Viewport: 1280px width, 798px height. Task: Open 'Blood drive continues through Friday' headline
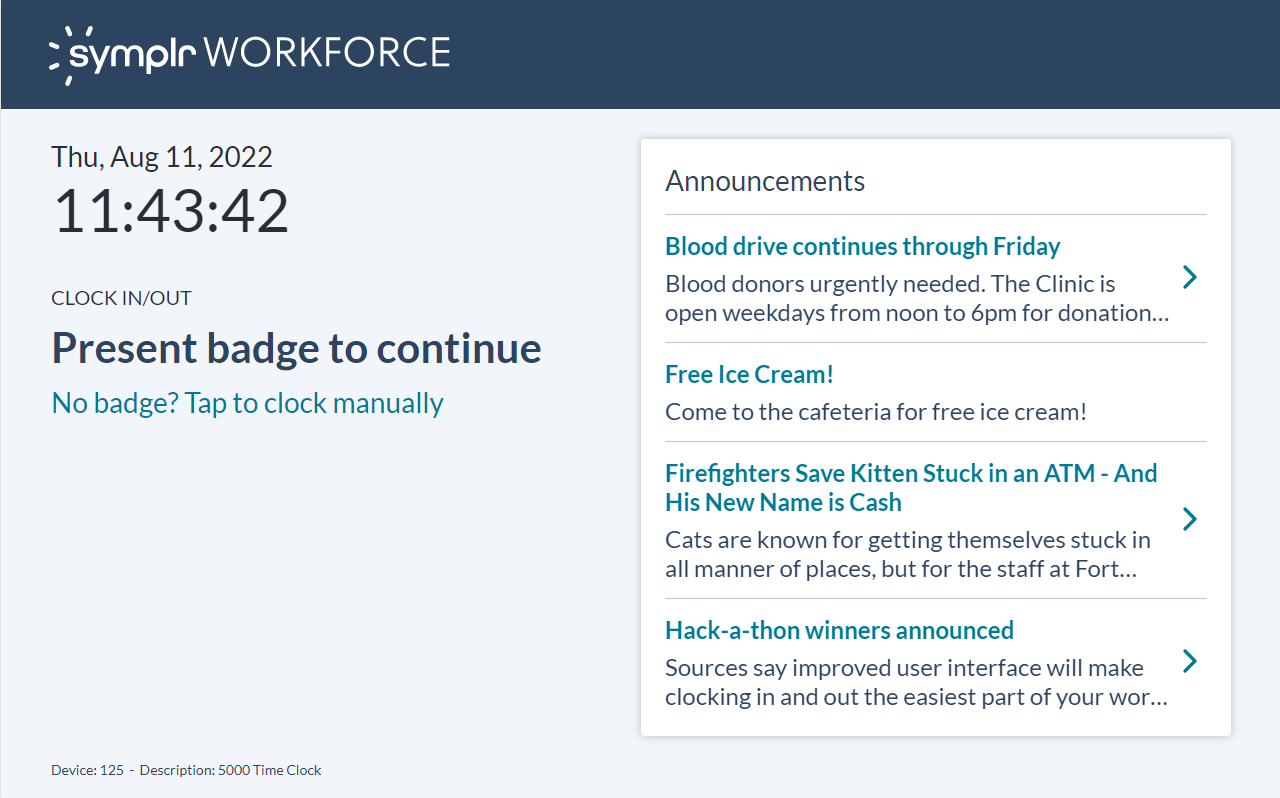click(x=862, y=246)
